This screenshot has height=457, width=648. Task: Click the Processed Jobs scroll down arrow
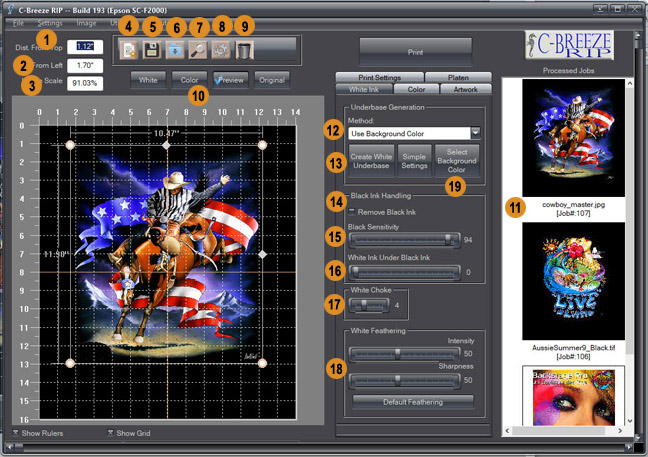tap(630, 421)
